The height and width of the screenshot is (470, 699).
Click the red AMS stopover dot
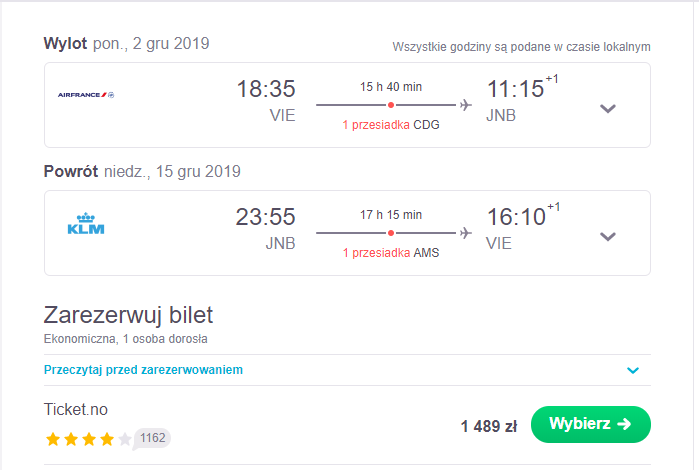pos(391,233)
